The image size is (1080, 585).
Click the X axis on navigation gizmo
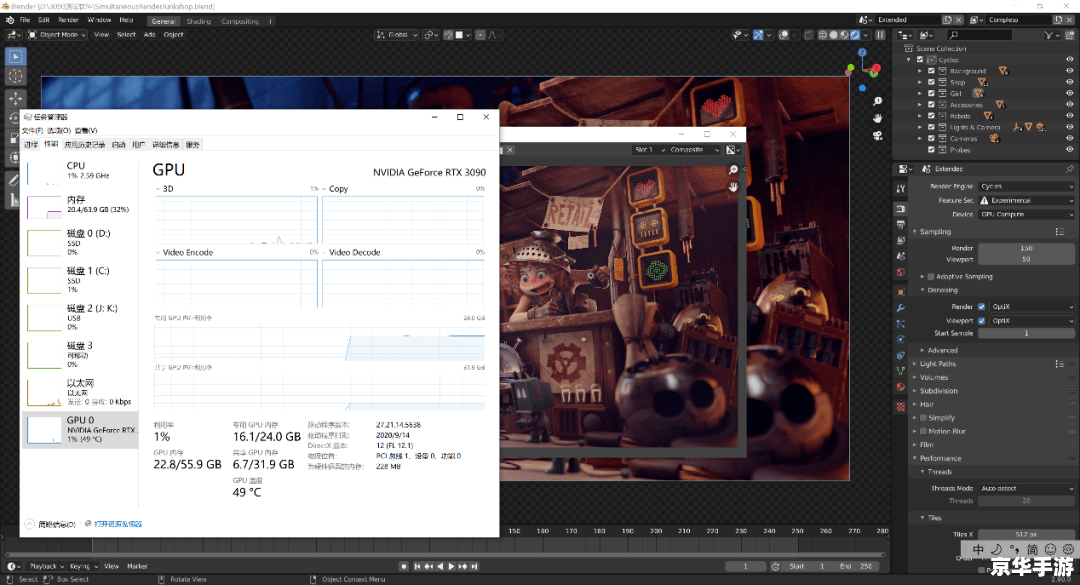pyautogui.click(x=875, y=69)
